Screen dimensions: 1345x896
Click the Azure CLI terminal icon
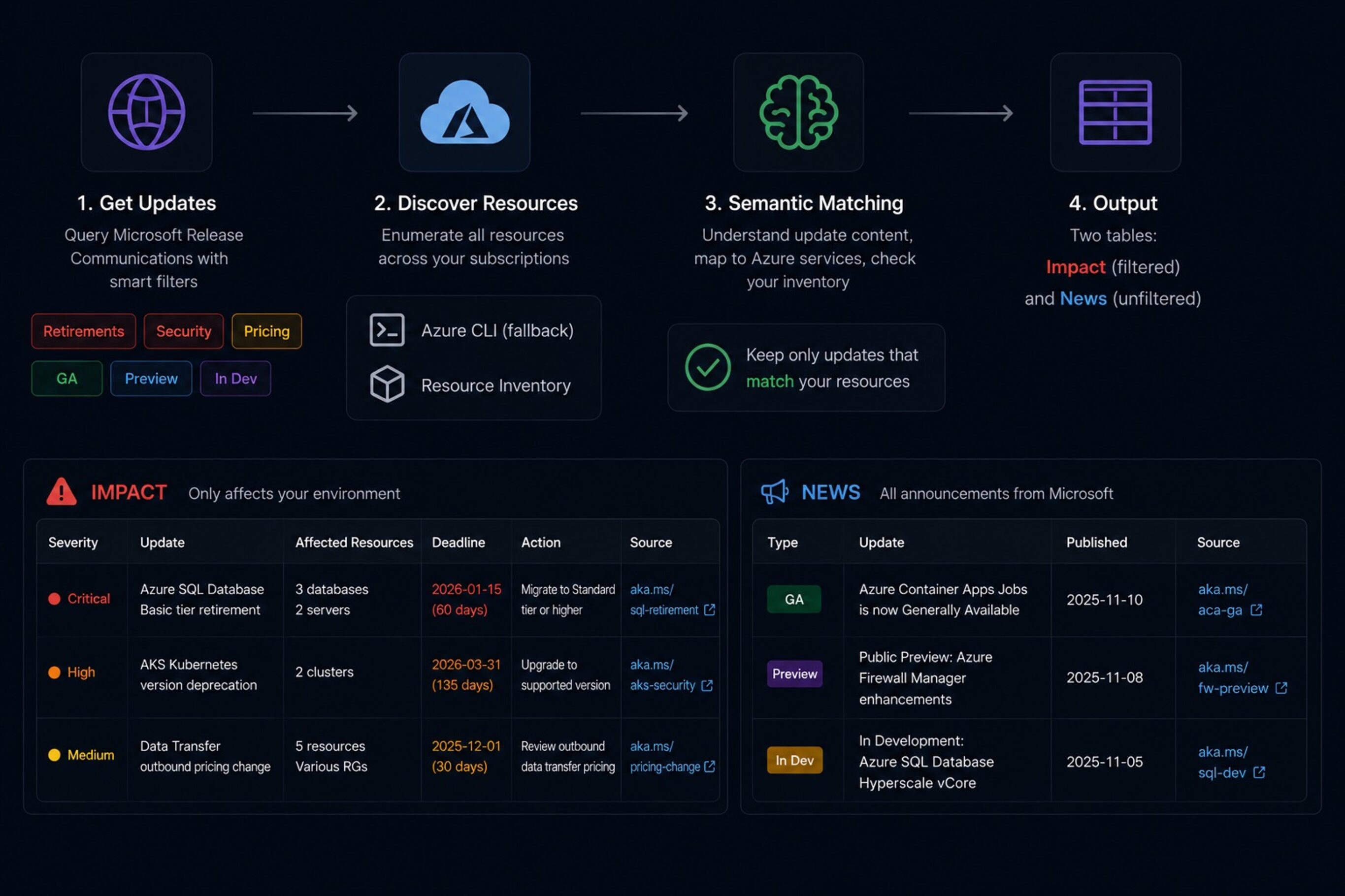(x=387, y=330)
